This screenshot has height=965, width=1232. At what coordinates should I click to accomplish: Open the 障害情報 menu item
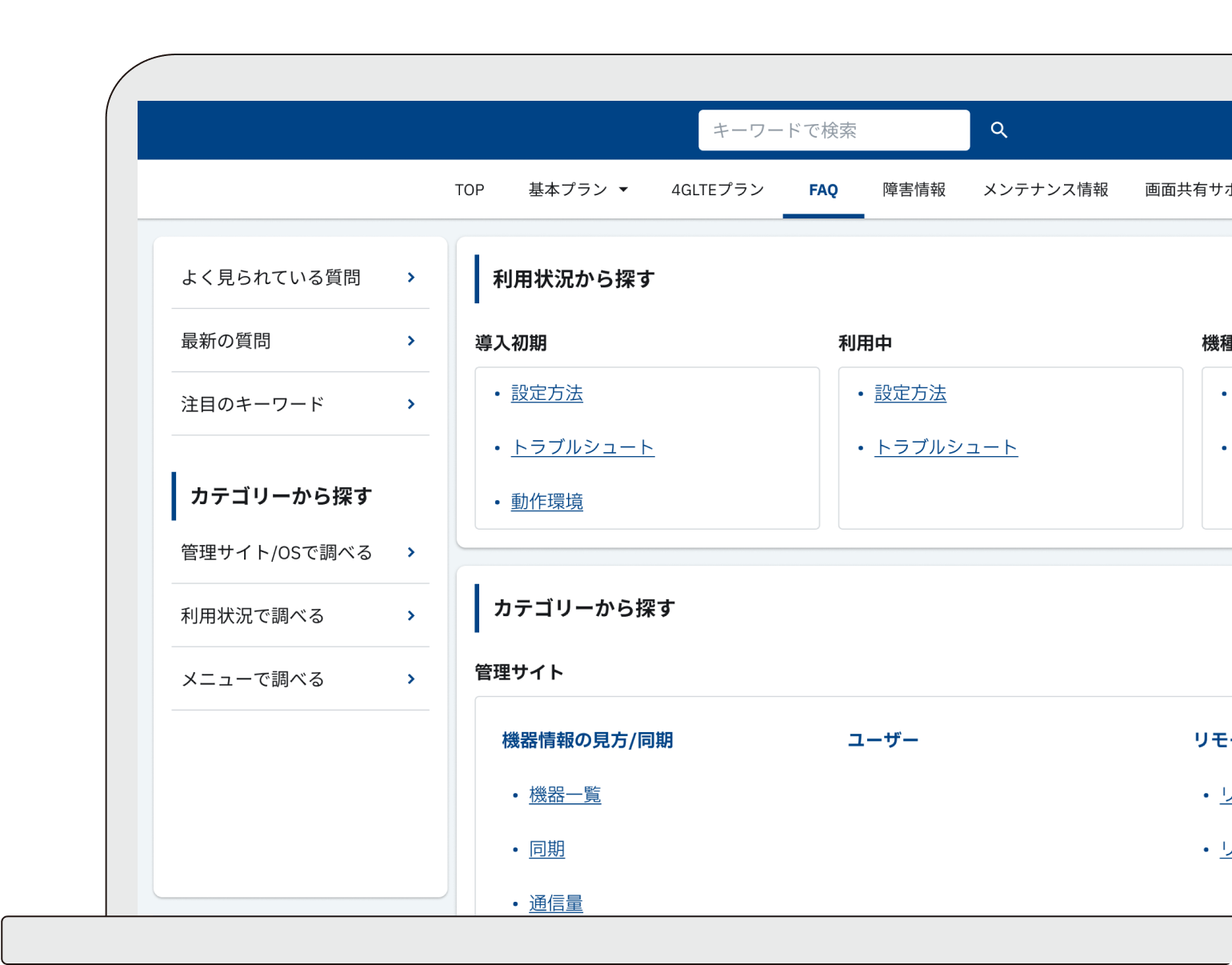[x=914, y=190]
